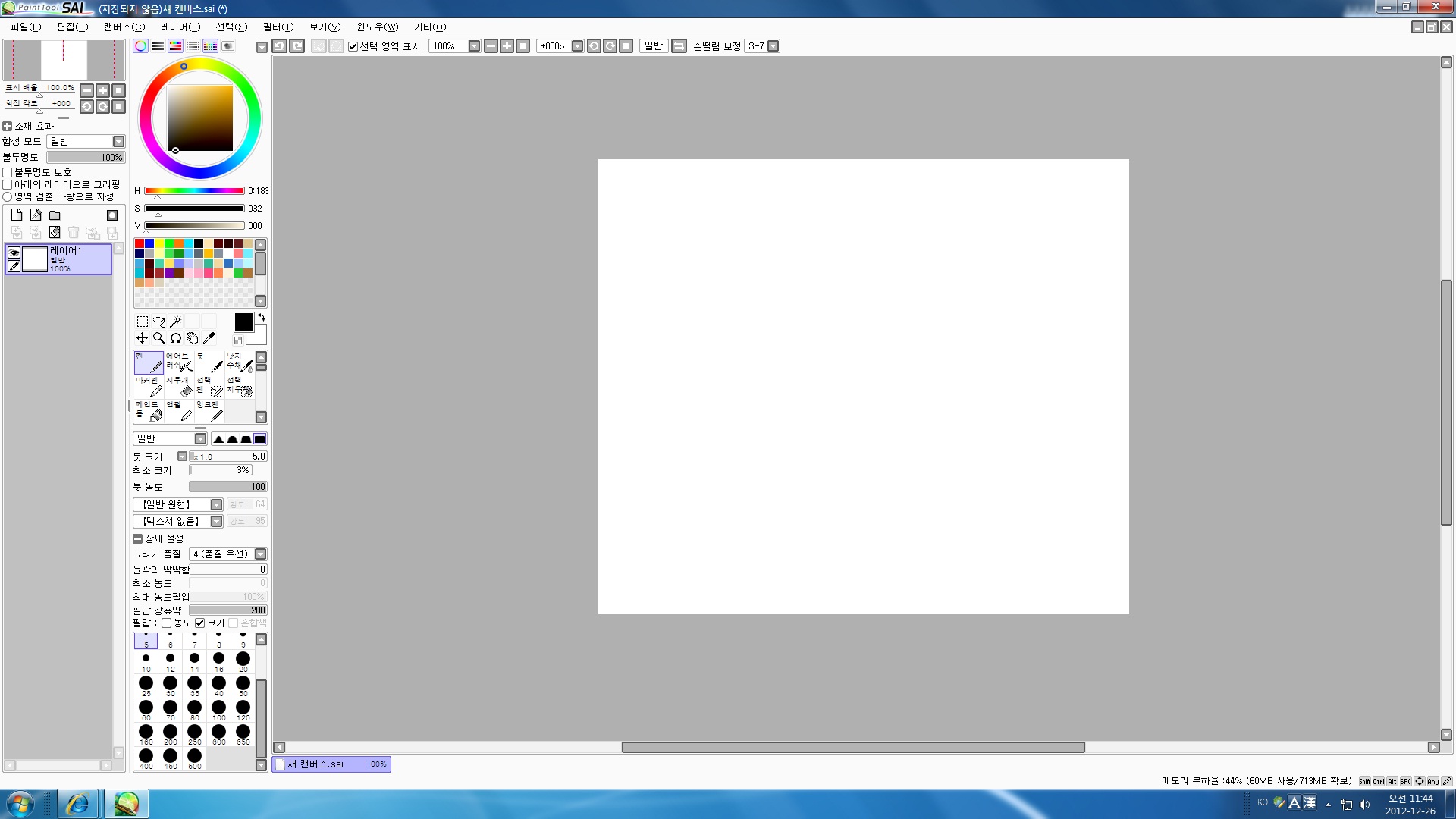Image resolution: width=1456 pixels, height=819 pixels.
Task: Open the 손떨림 보정 S-7 dropdown
Action: coord(773,46)
